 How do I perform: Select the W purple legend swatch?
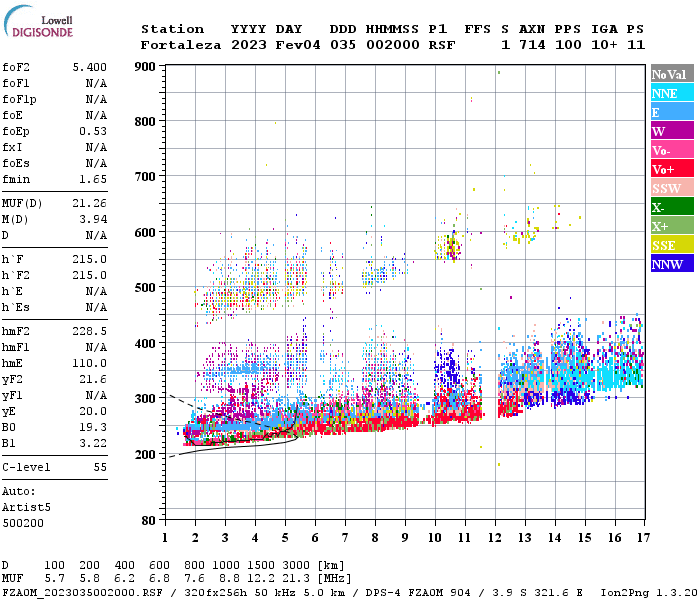click(672, 131)
